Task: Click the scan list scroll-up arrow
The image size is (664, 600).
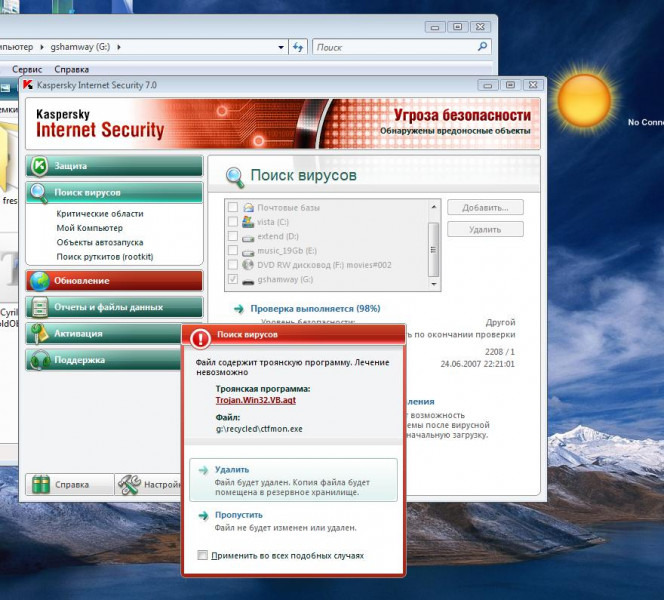Action: 434,207
